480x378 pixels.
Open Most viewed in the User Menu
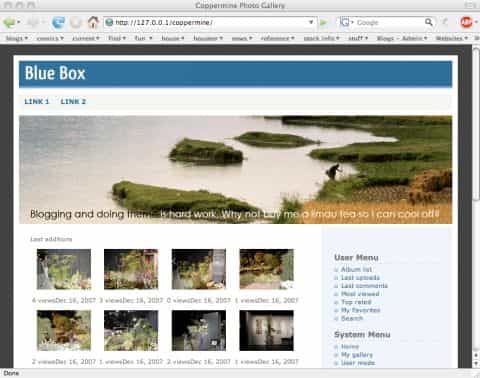[x=360, y=294]
